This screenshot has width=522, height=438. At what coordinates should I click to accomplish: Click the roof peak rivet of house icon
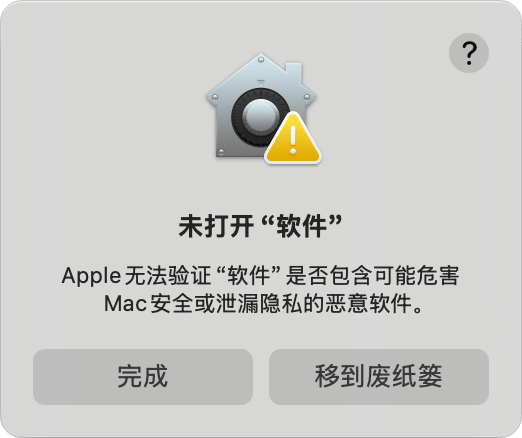click(x=261, y=60)
